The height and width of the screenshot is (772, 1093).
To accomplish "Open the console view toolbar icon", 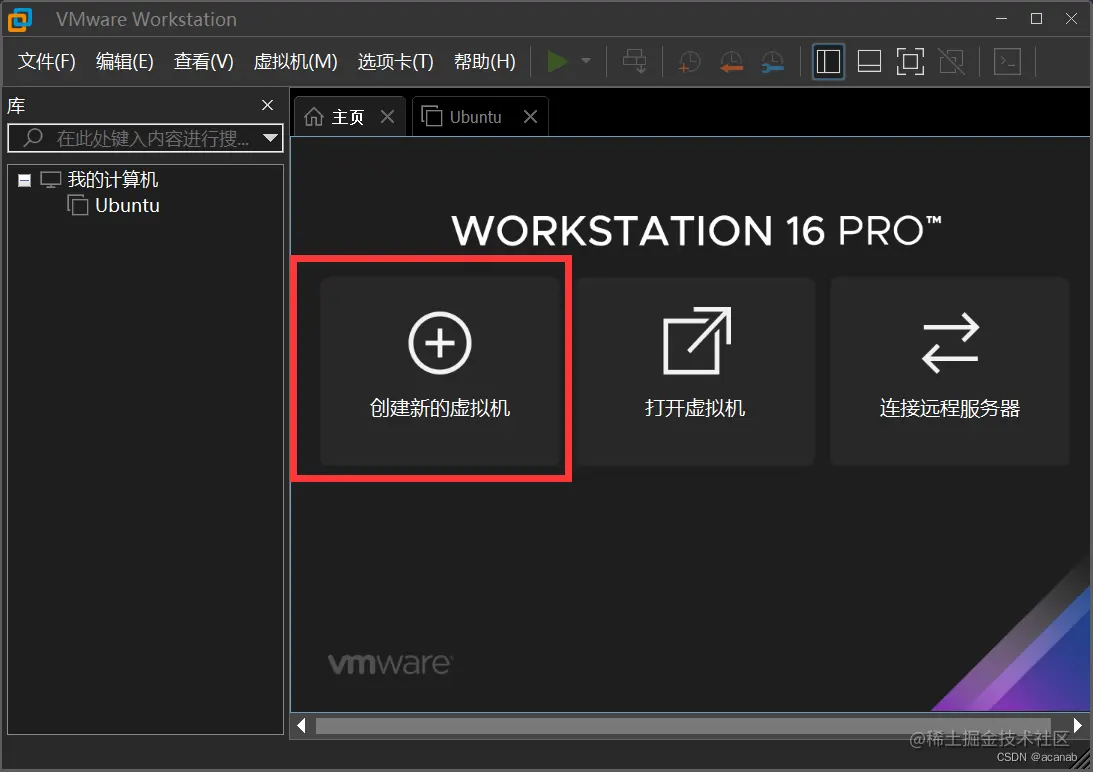I will point(1007,61).
